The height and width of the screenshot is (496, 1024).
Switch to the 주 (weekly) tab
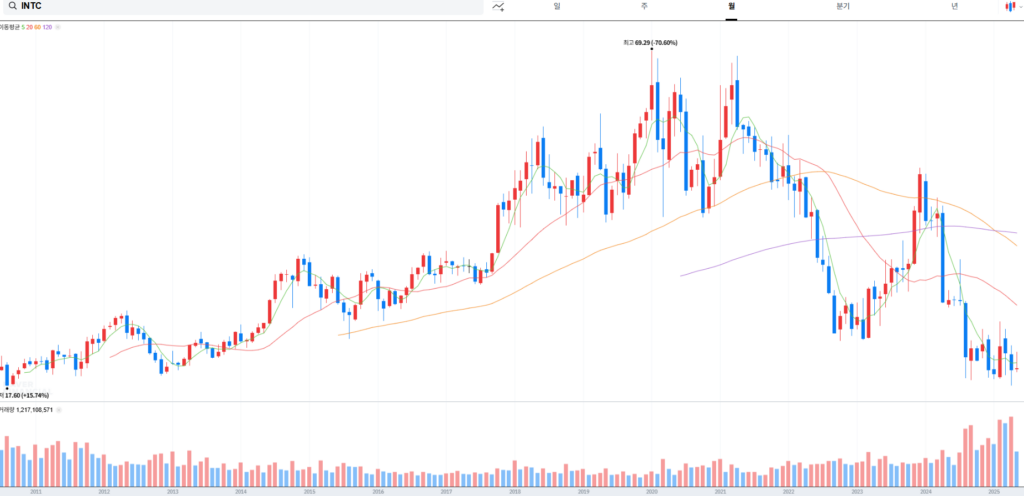(644, 6)
